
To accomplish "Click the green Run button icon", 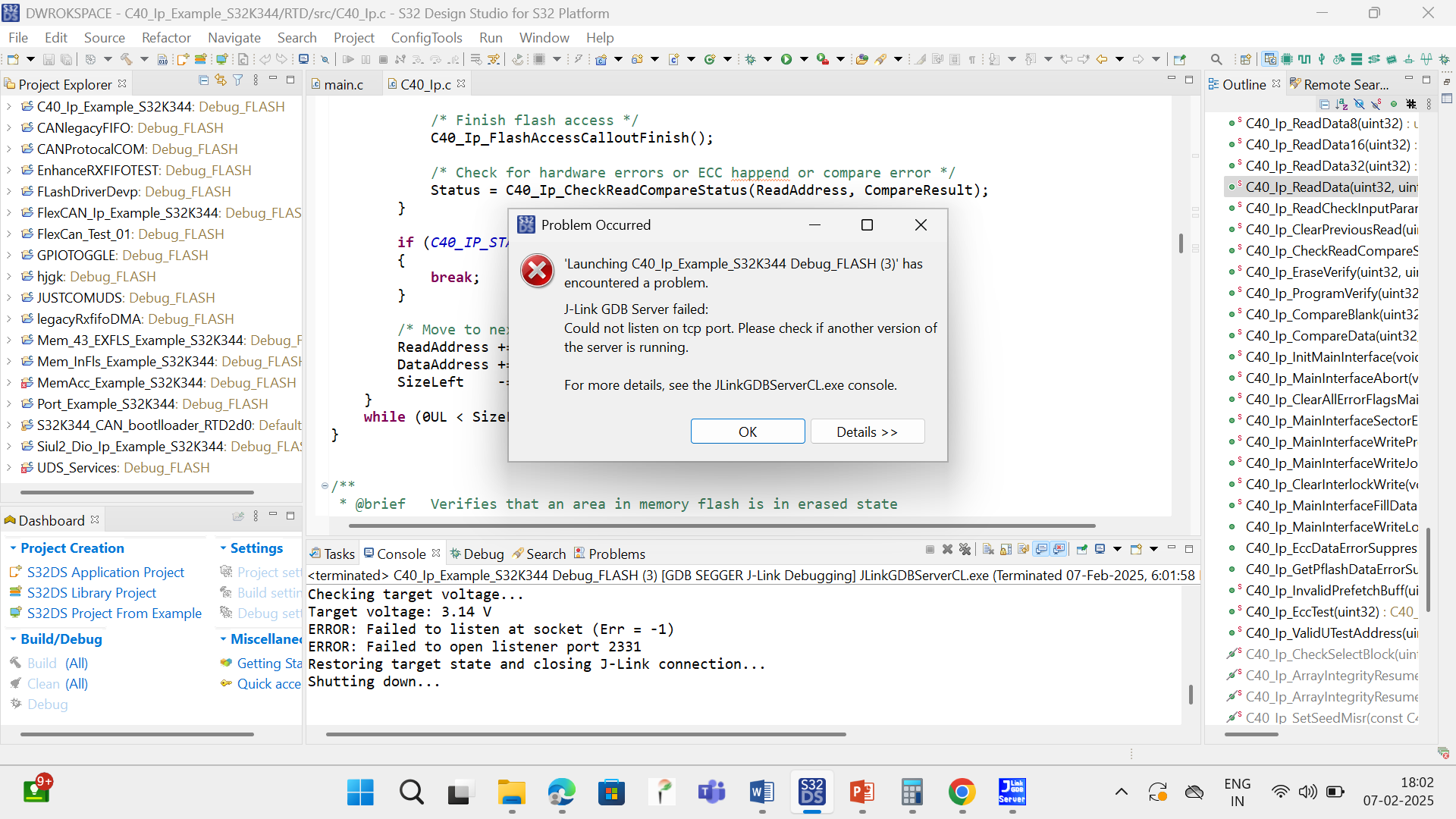I will (x=786, y=59).
